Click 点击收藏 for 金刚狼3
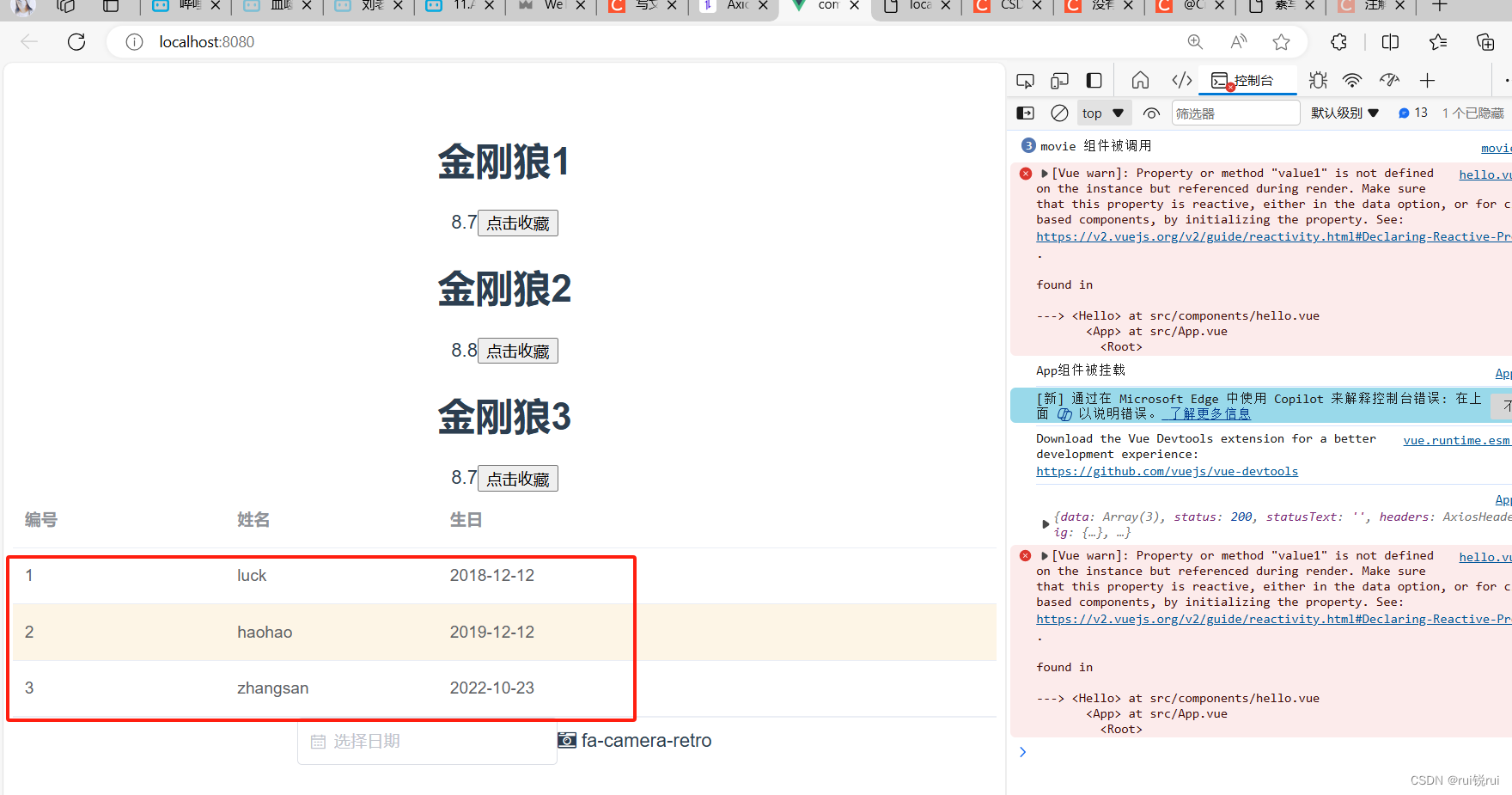 pos(518,479)
